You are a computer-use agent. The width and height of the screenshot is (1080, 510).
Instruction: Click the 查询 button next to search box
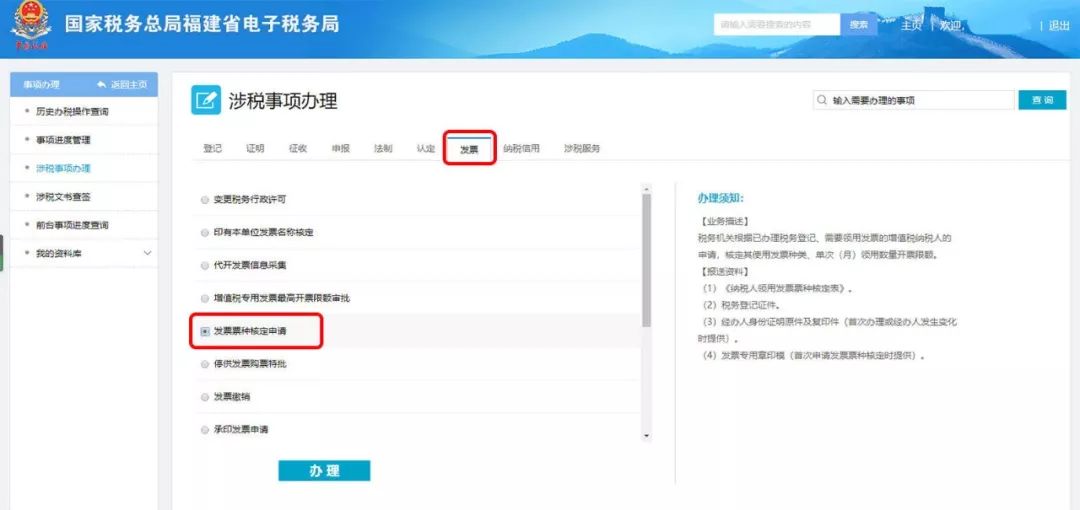tap(1042, 101)
